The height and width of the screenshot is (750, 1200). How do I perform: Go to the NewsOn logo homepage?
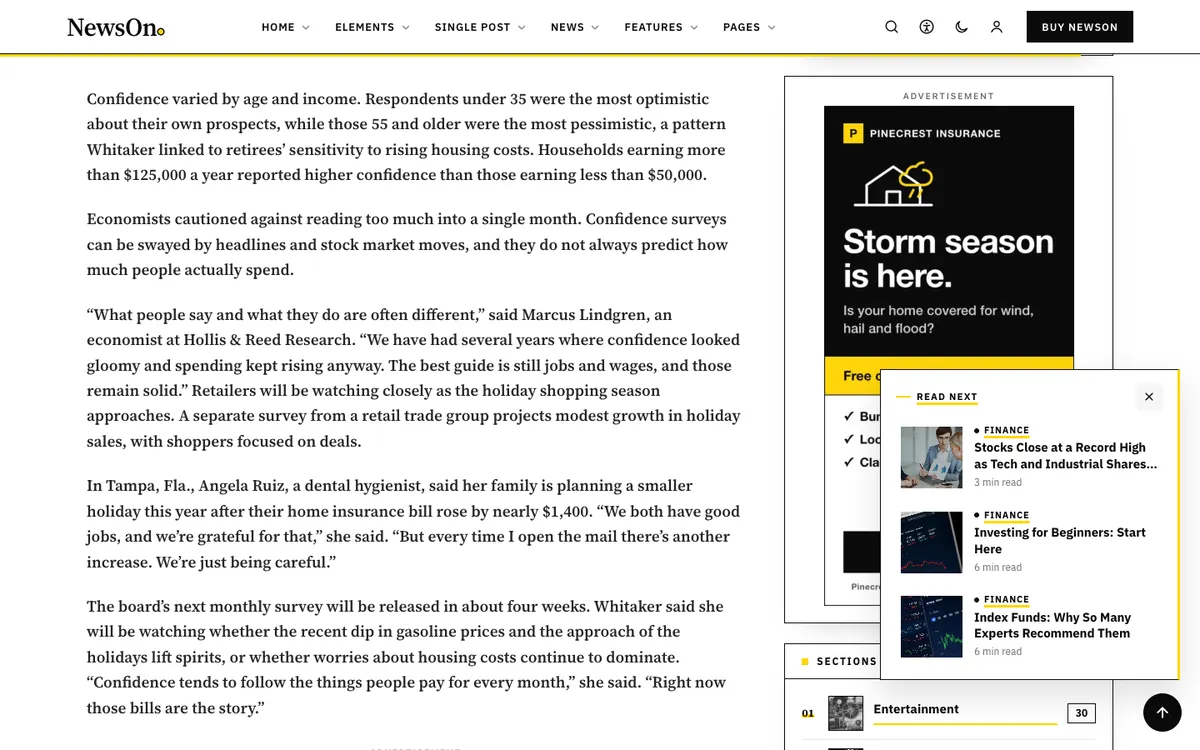tap(116, 28)
